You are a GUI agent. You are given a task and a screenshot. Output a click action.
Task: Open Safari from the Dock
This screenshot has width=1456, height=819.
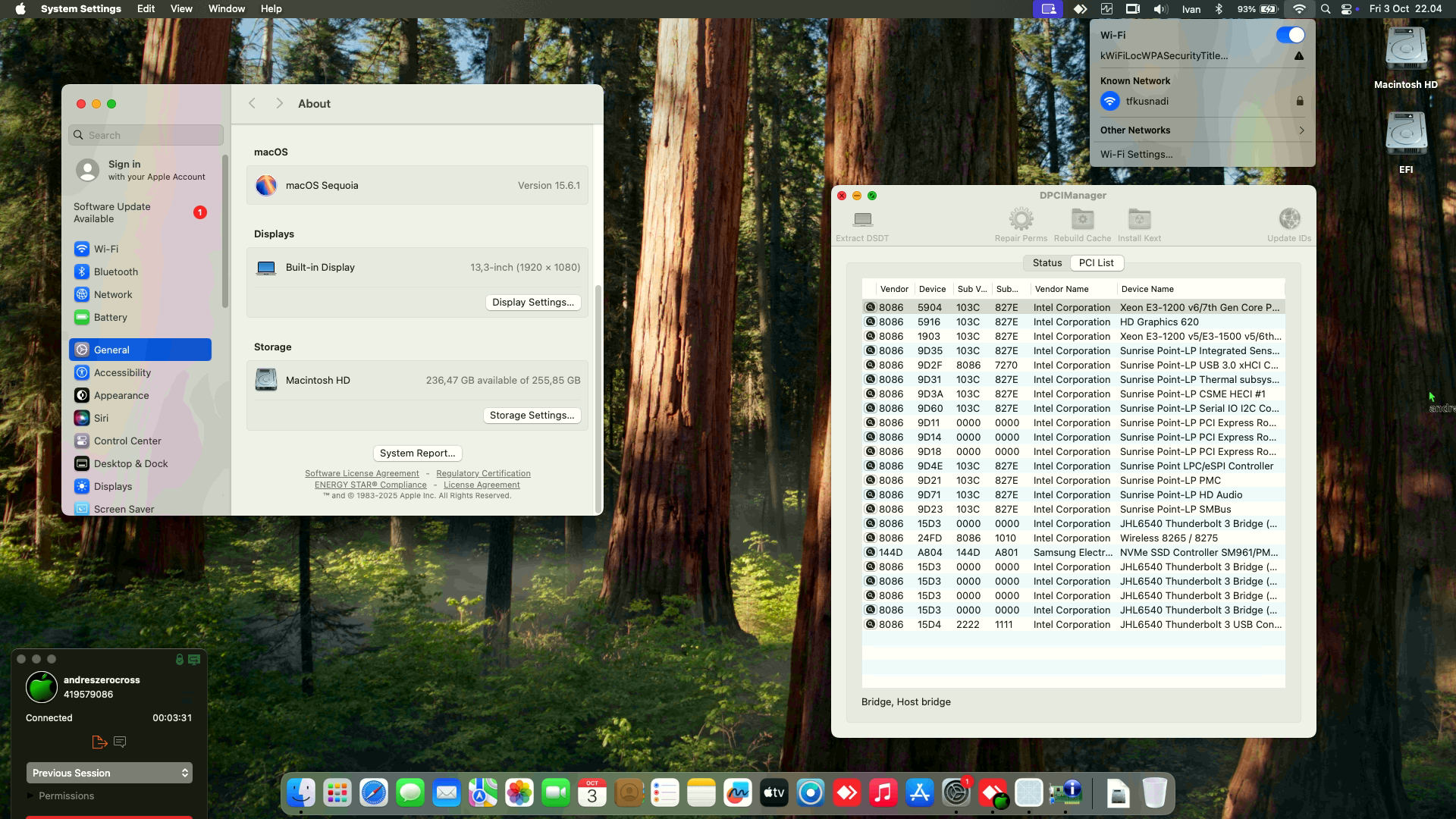[374, 793]
